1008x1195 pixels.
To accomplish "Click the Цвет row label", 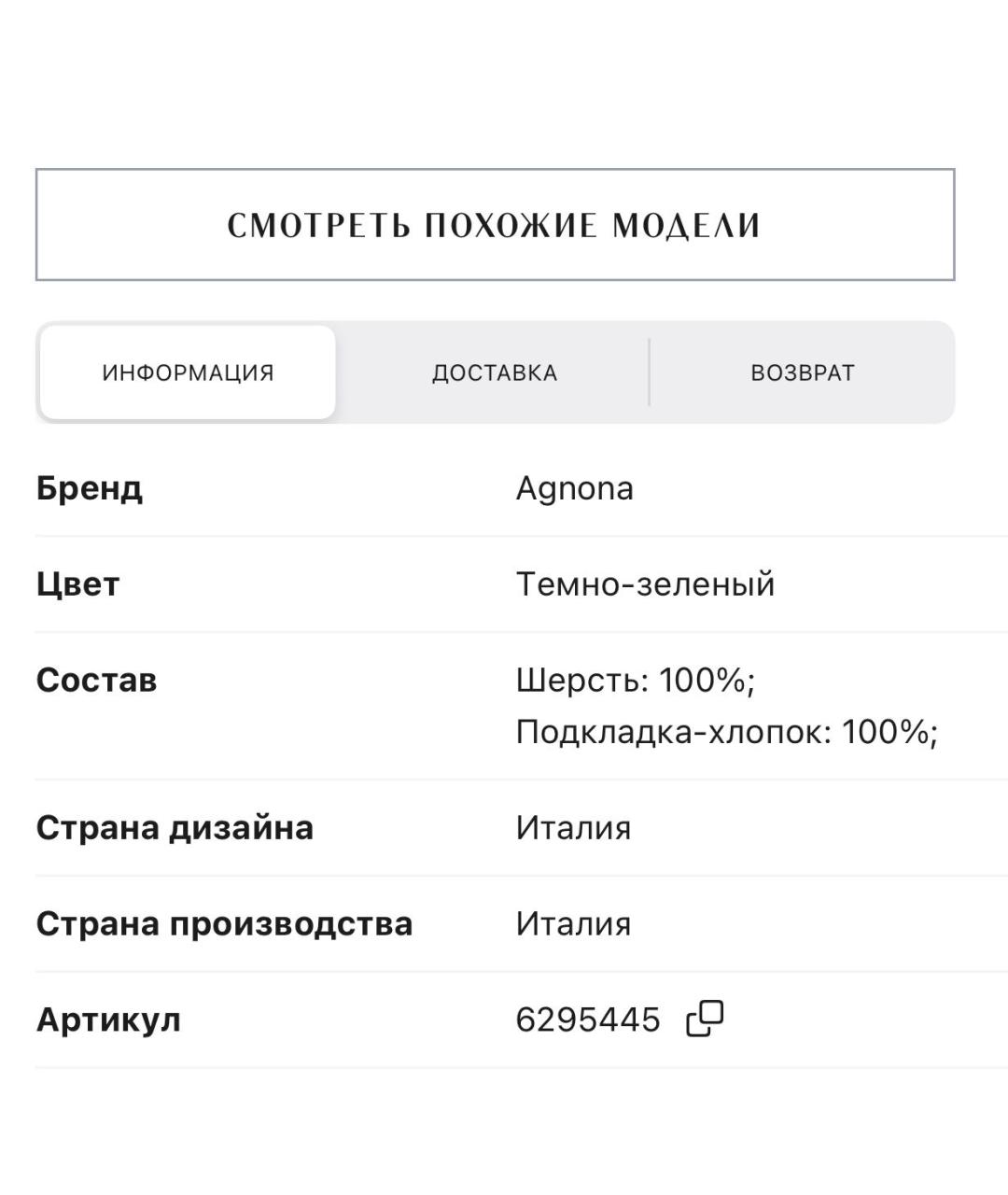I will click(x=77, y=583).
